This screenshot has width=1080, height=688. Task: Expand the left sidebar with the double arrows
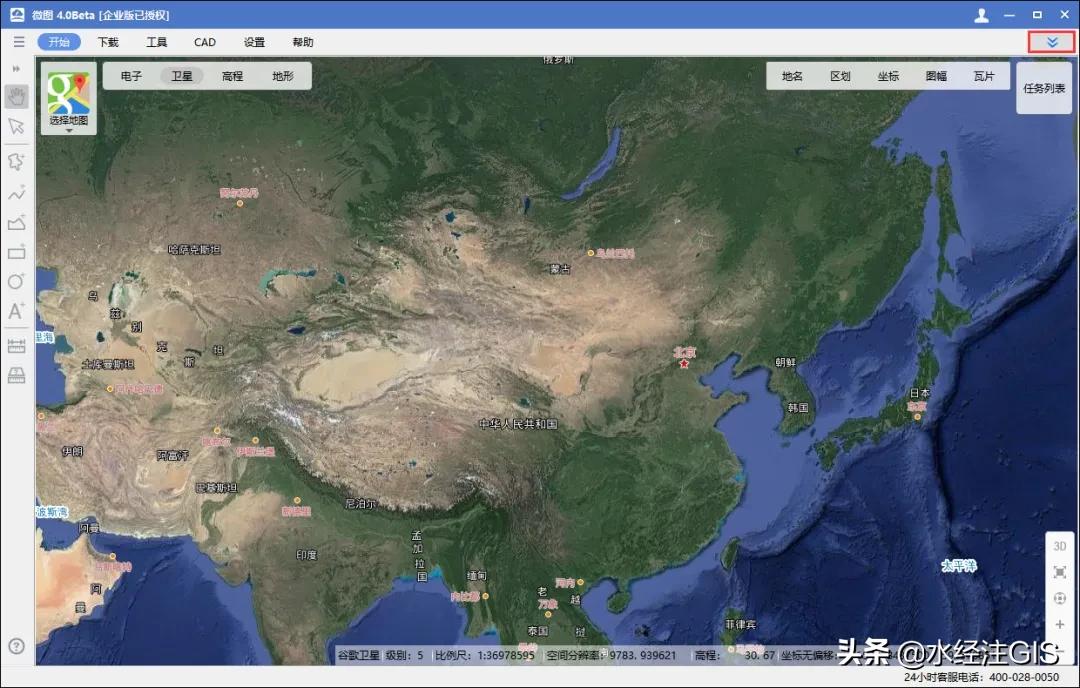[15, 69]
